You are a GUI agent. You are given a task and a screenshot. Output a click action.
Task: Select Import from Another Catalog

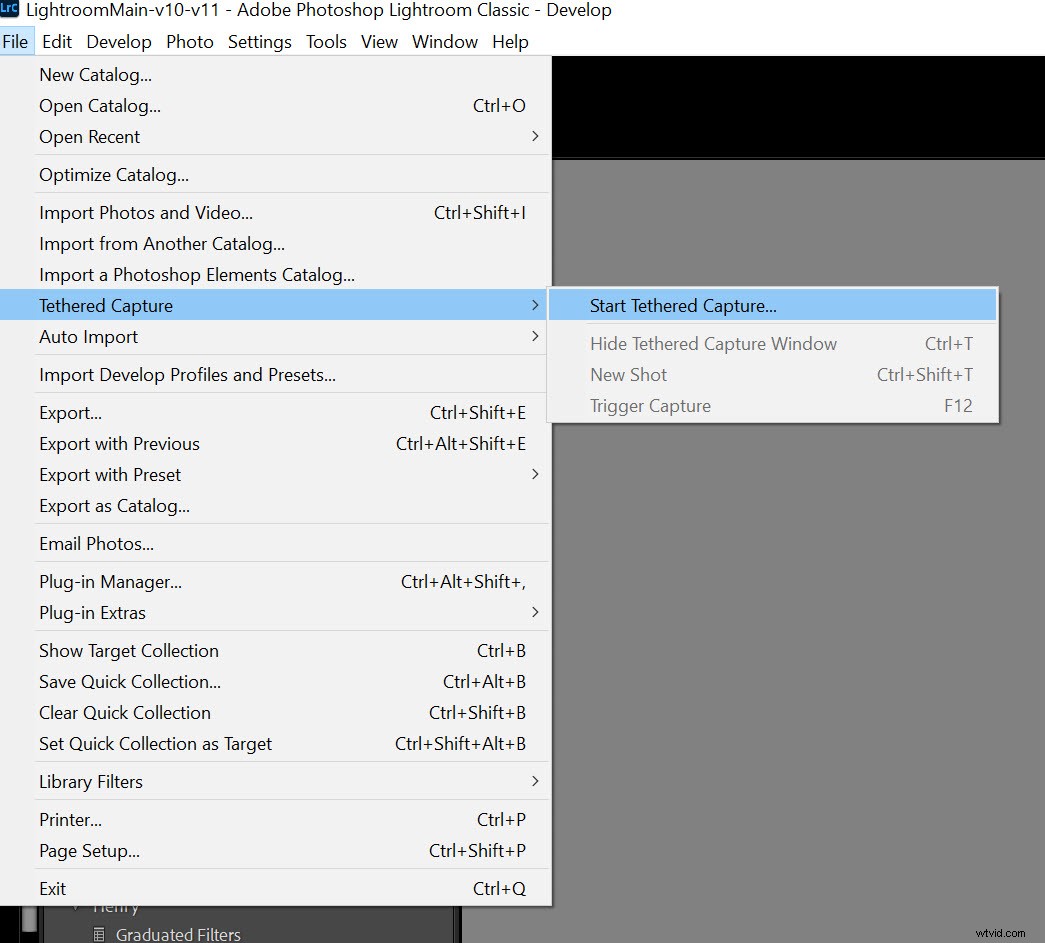pos(275,244)
